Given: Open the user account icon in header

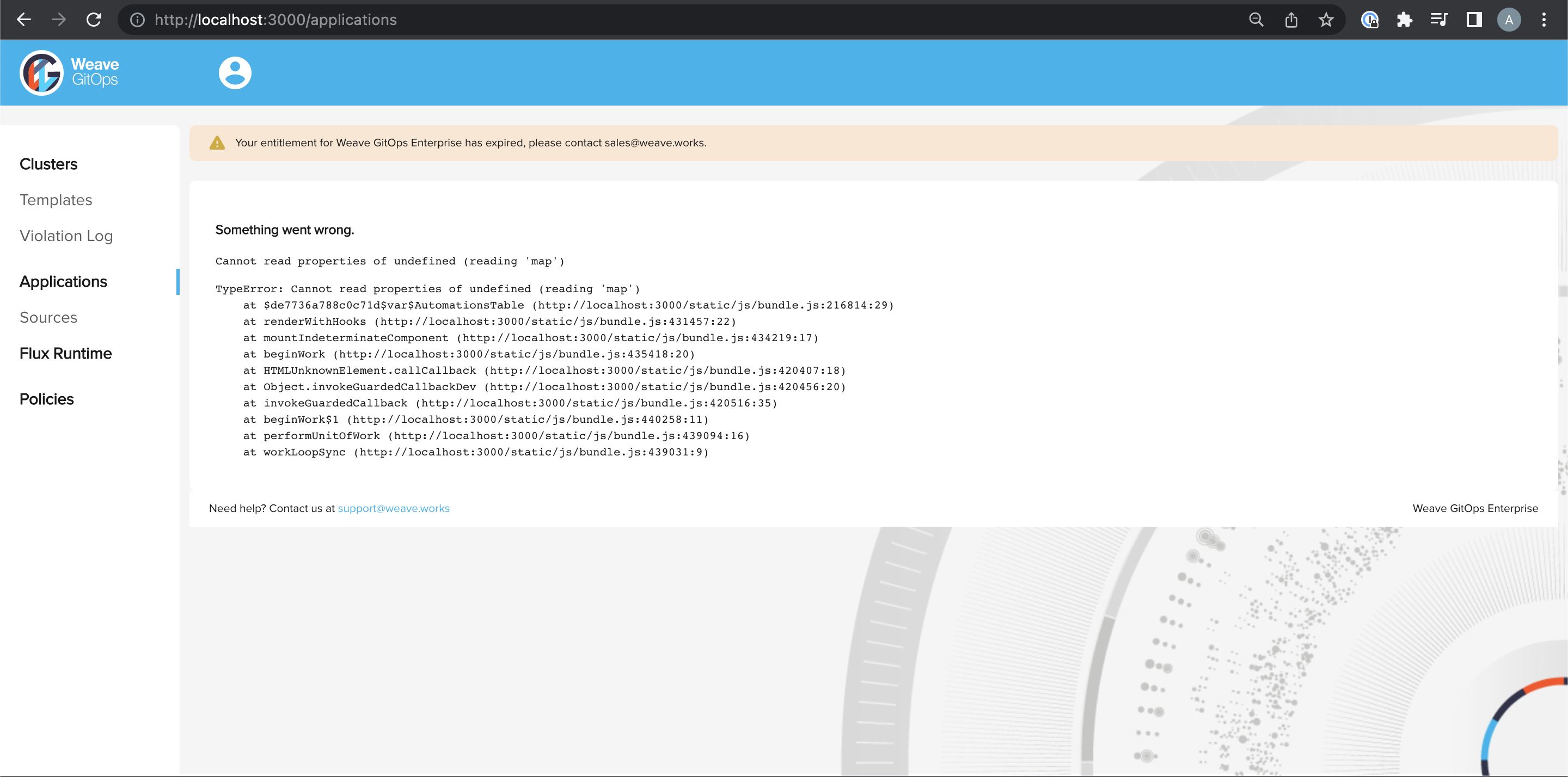Looking at the screenshot, I should coord(235,72).
